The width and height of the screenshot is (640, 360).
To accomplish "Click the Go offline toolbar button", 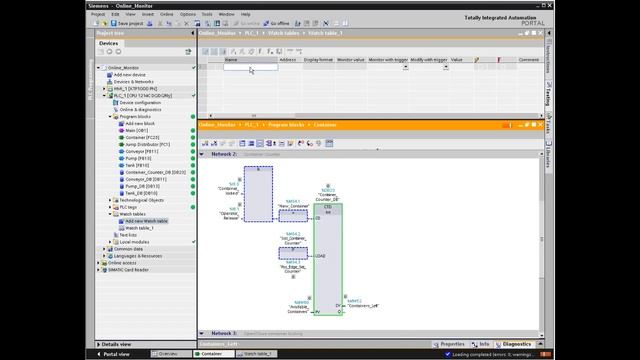I will [x=276, y=23].
